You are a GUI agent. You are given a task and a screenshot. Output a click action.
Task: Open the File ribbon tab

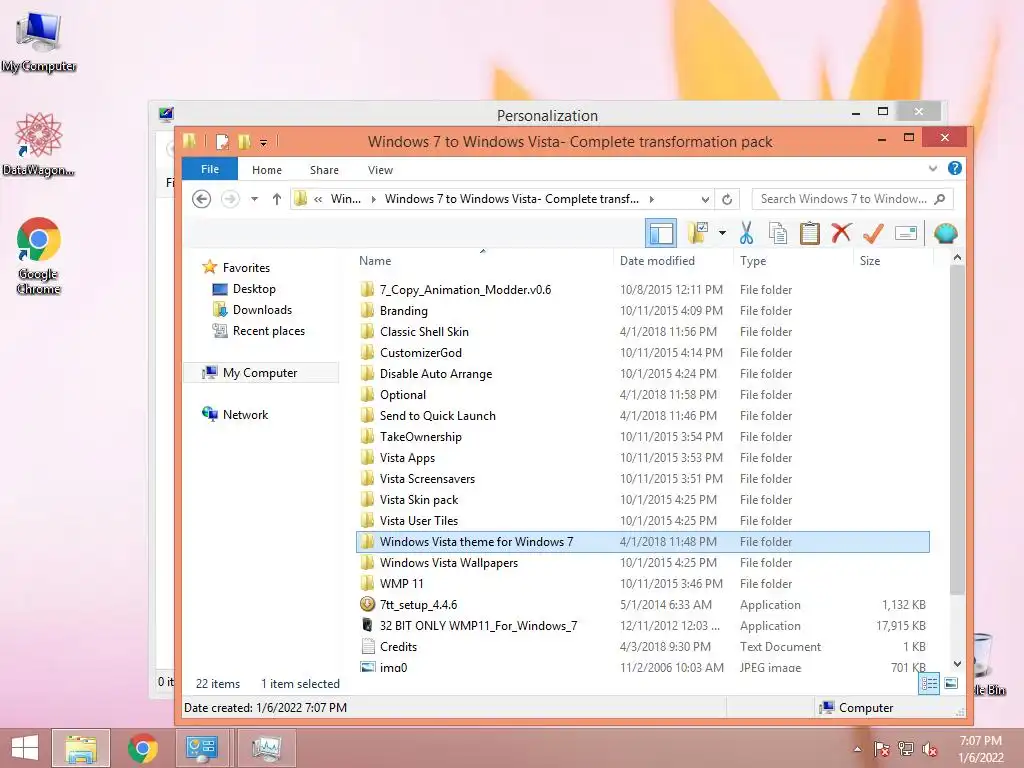click(210, 169)
